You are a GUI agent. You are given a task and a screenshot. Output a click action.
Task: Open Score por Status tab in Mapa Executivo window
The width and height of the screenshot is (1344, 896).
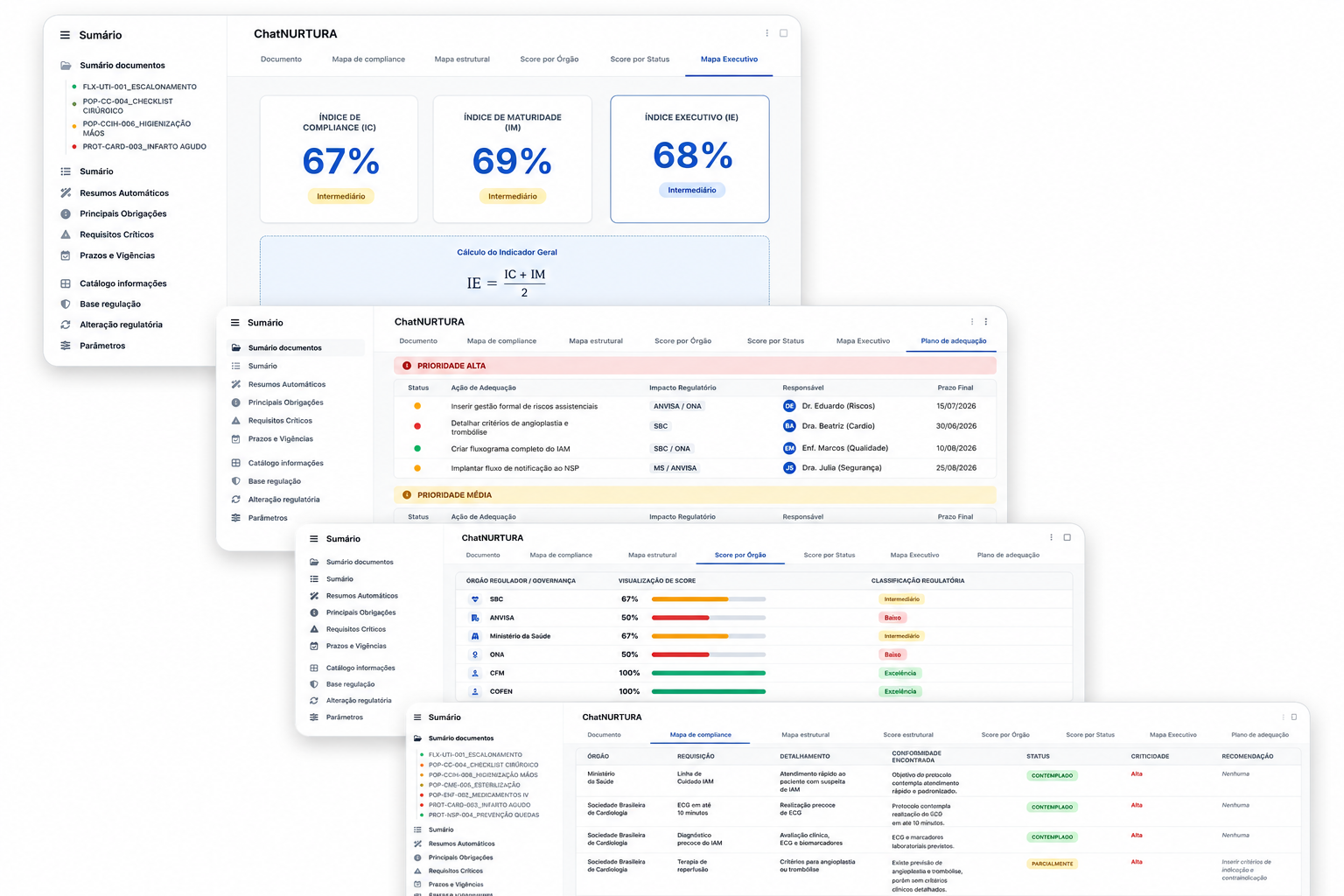click(x=640, y=59)
